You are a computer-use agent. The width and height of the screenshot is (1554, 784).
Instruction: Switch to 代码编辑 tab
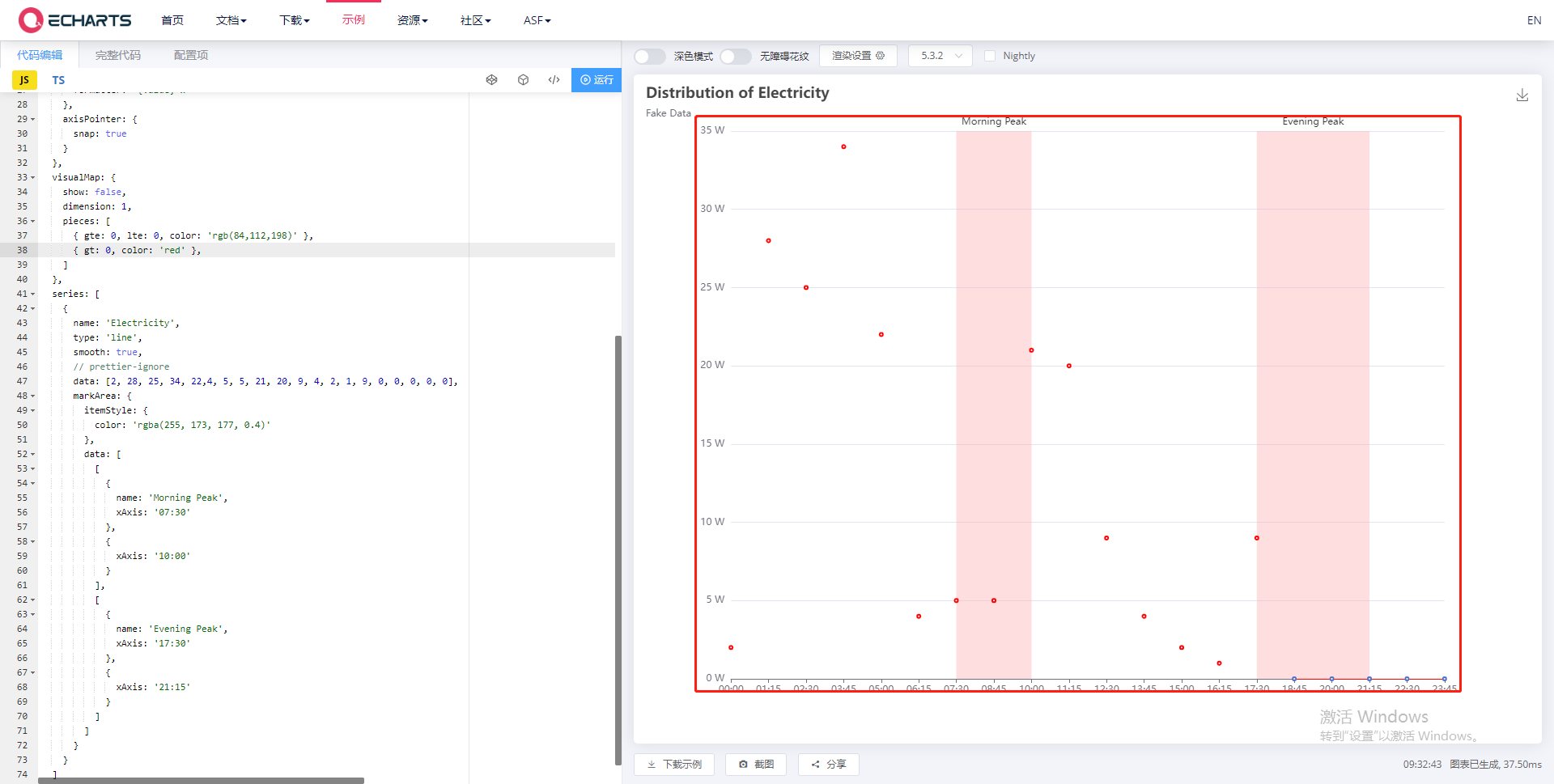pos(40,55)
